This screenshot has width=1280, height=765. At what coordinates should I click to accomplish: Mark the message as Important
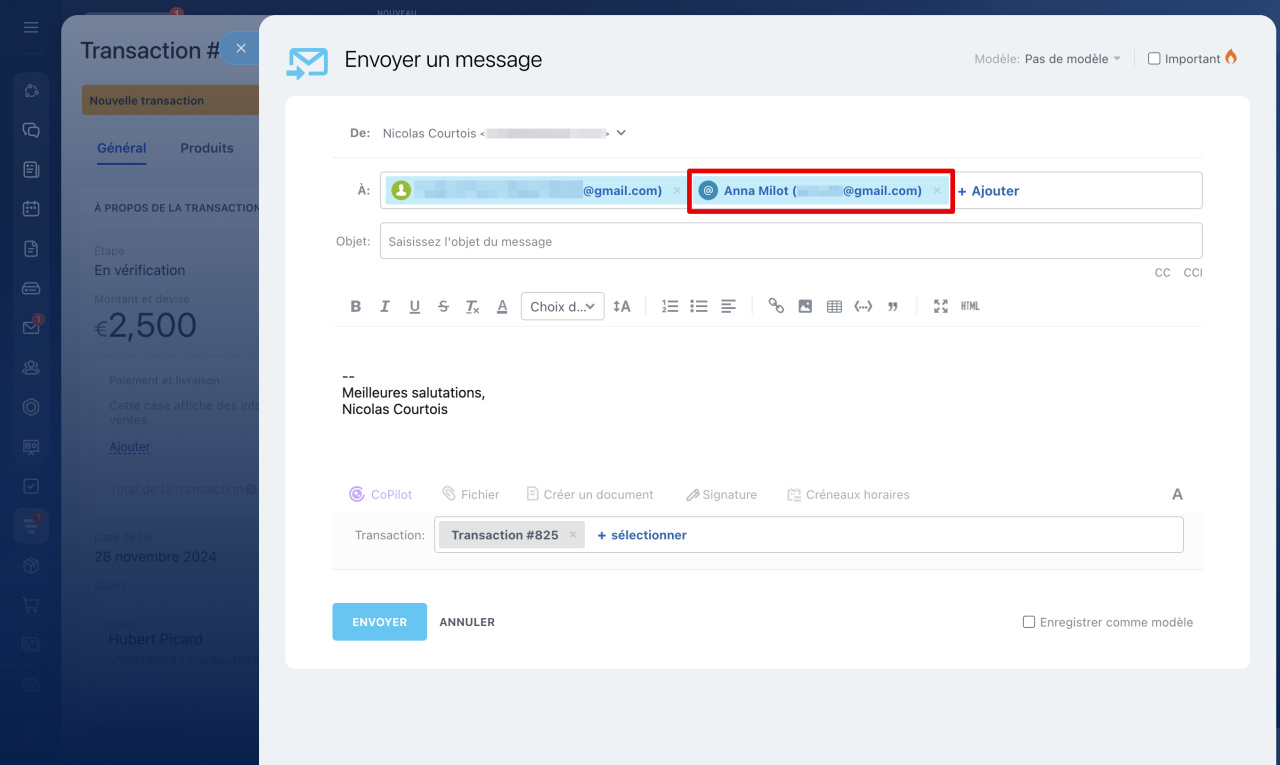pos(1154,59)
